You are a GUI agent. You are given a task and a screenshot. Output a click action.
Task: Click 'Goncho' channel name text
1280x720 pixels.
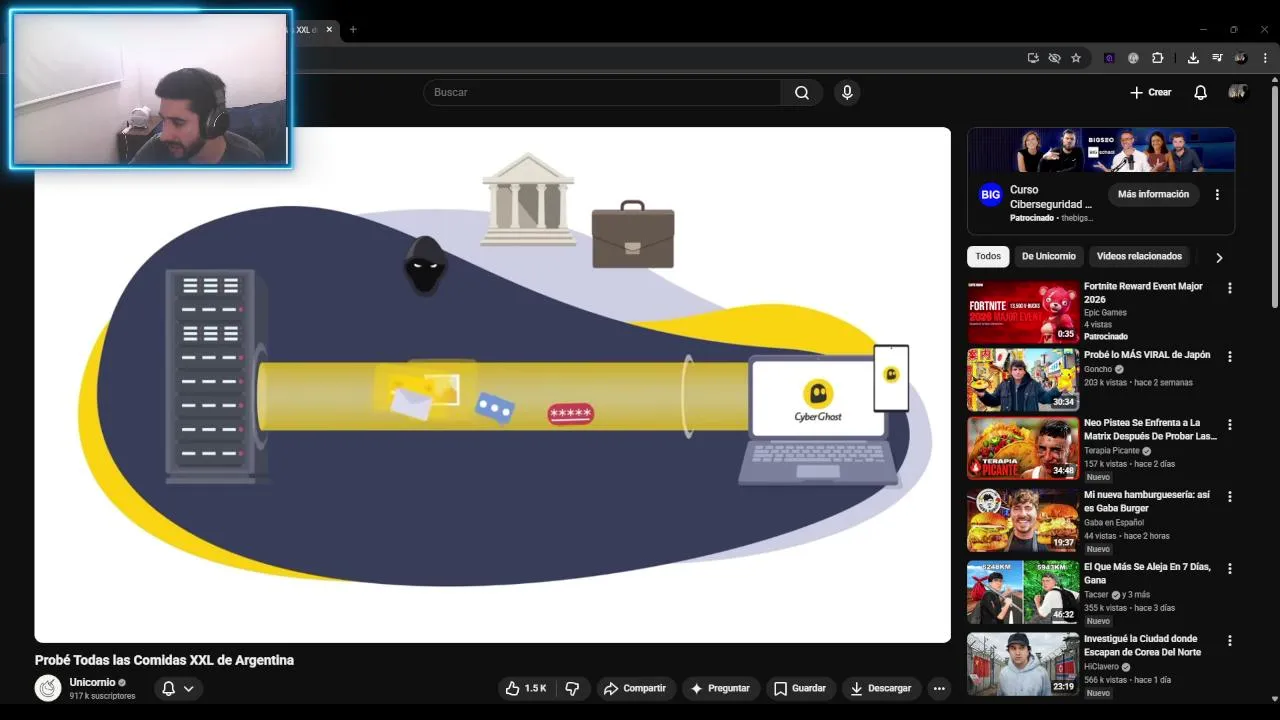(x=1098, y=369)
